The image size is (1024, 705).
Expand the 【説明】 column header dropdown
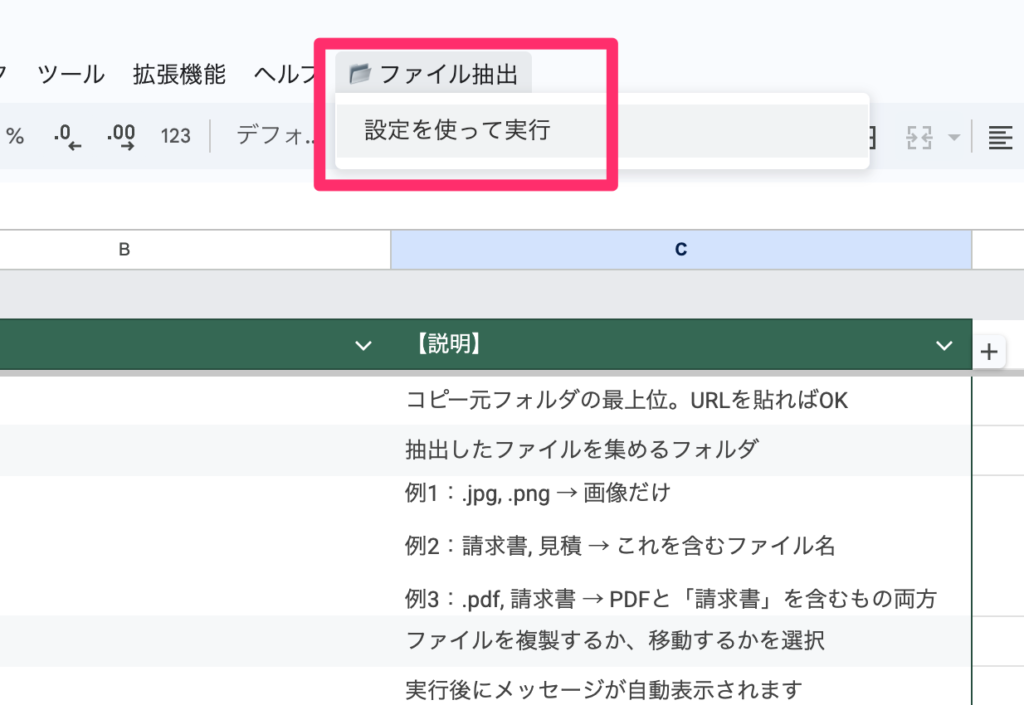(943, 346)
